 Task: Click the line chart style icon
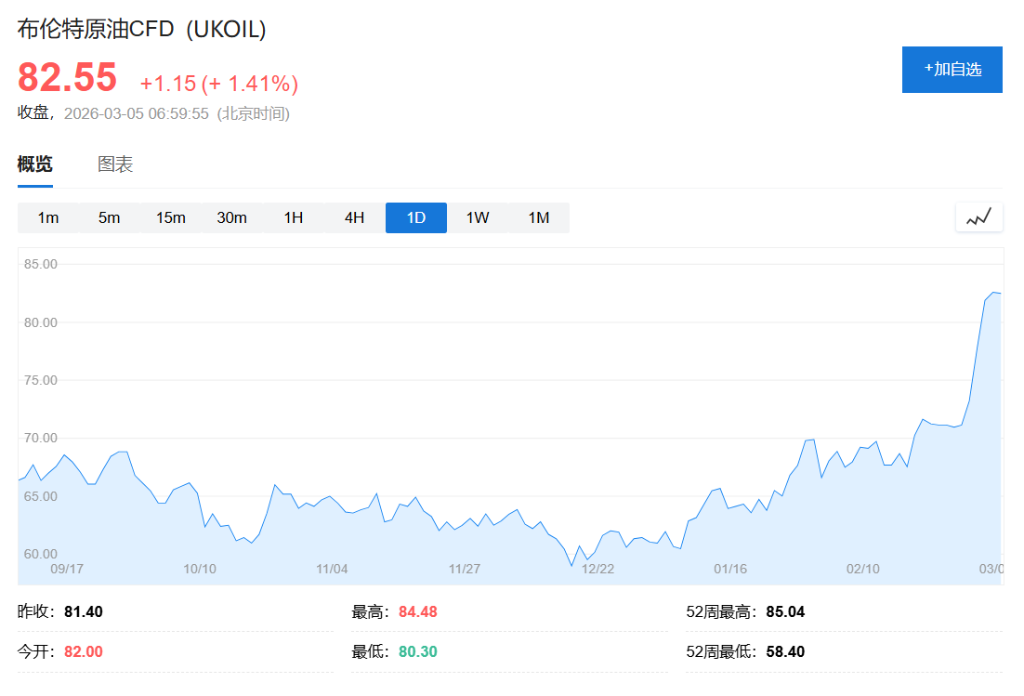(x=978, y=216)
